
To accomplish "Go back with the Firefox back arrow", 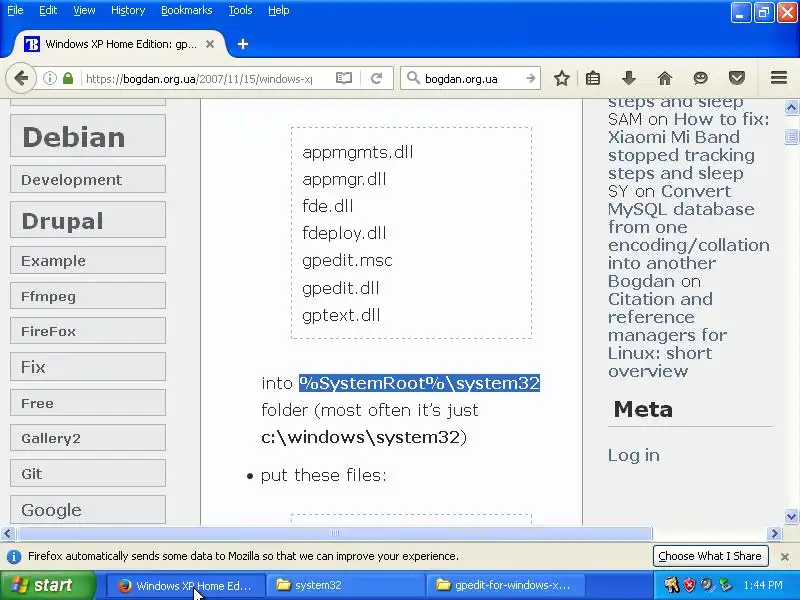I will pyautogui.click(x=21, y=79).
